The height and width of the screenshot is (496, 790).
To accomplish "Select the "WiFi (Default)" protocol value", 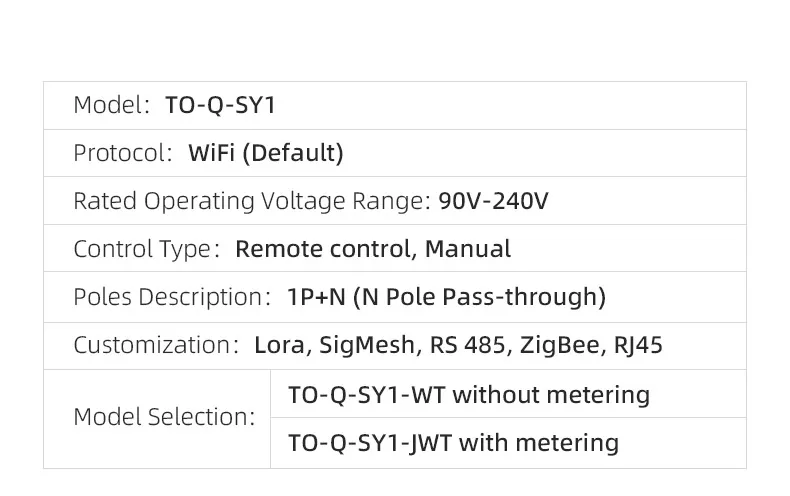I will [266, 153].
